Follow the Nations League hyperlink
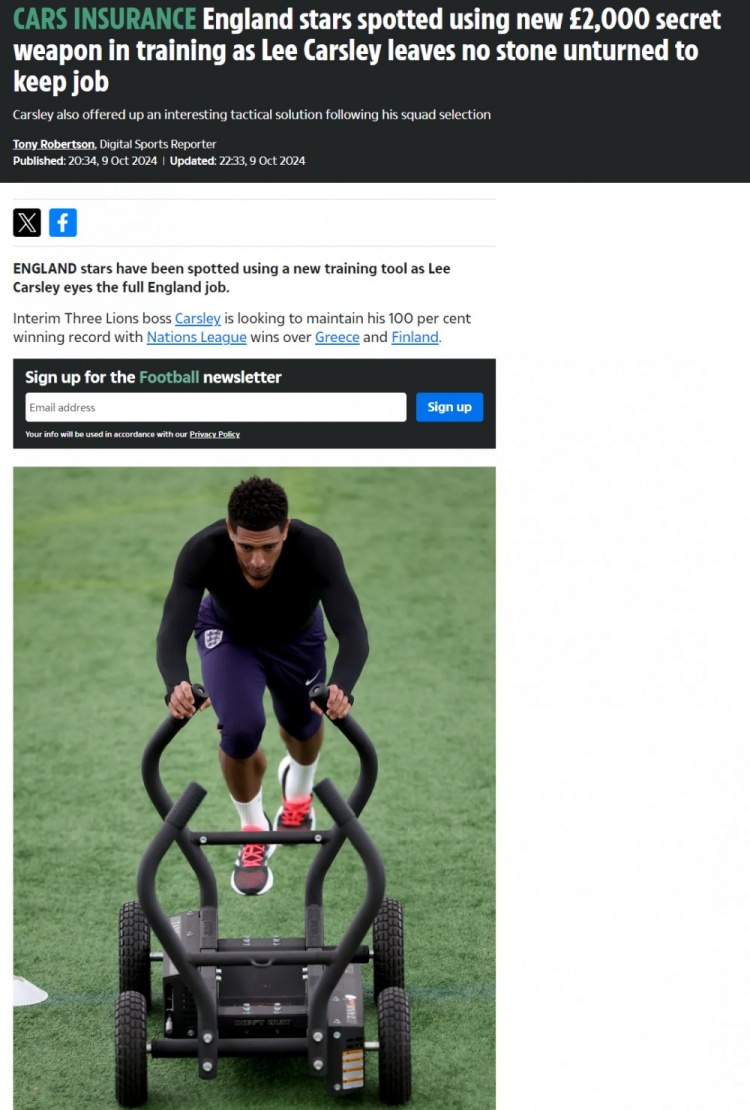The image size is (750, 1110). [x=196, y=337]
